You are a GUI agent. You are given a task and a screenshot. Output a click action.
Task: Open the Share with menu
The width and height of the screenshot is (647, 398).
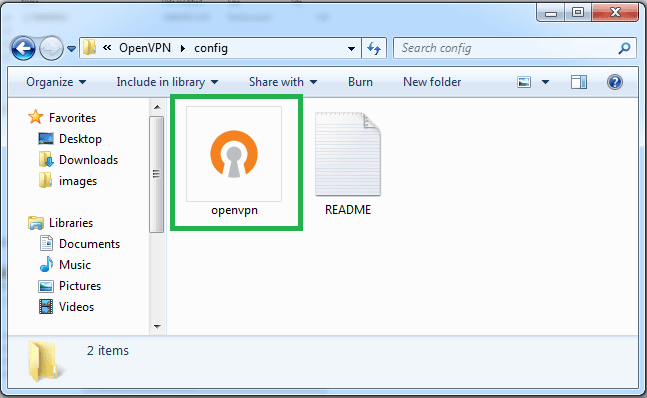click(x=283, y=82)
